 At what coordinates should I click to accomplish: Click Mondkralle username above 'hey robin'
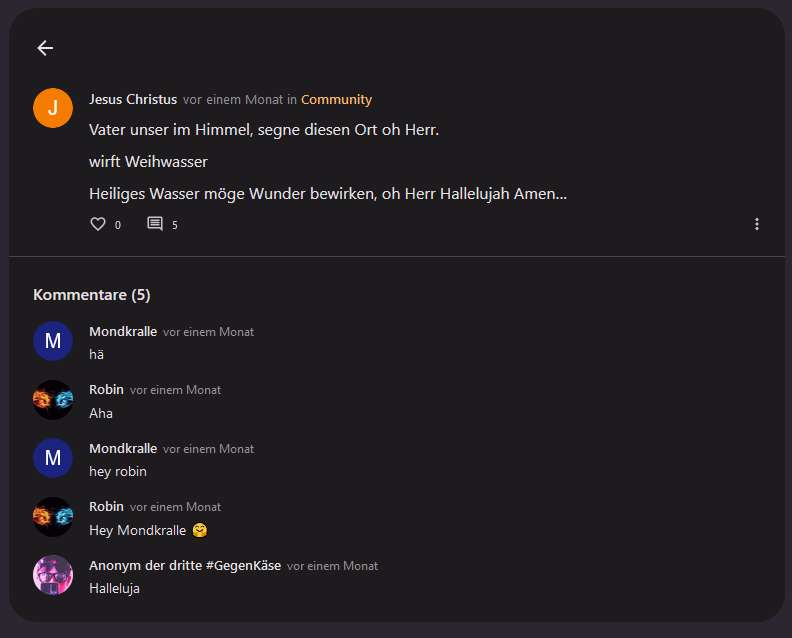tap(123, 449)
